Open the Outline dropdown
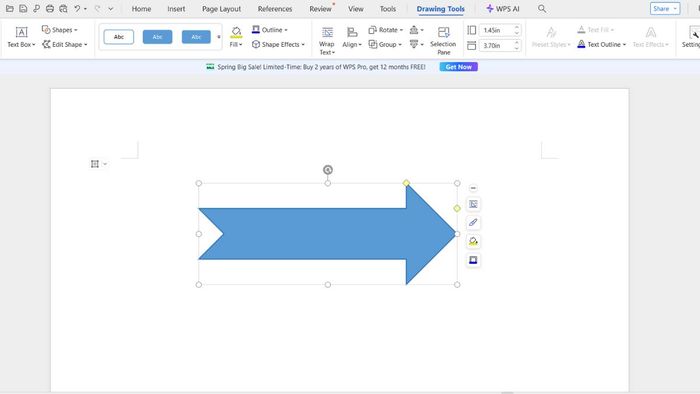The image size is (700, 394). pos(270,30)
